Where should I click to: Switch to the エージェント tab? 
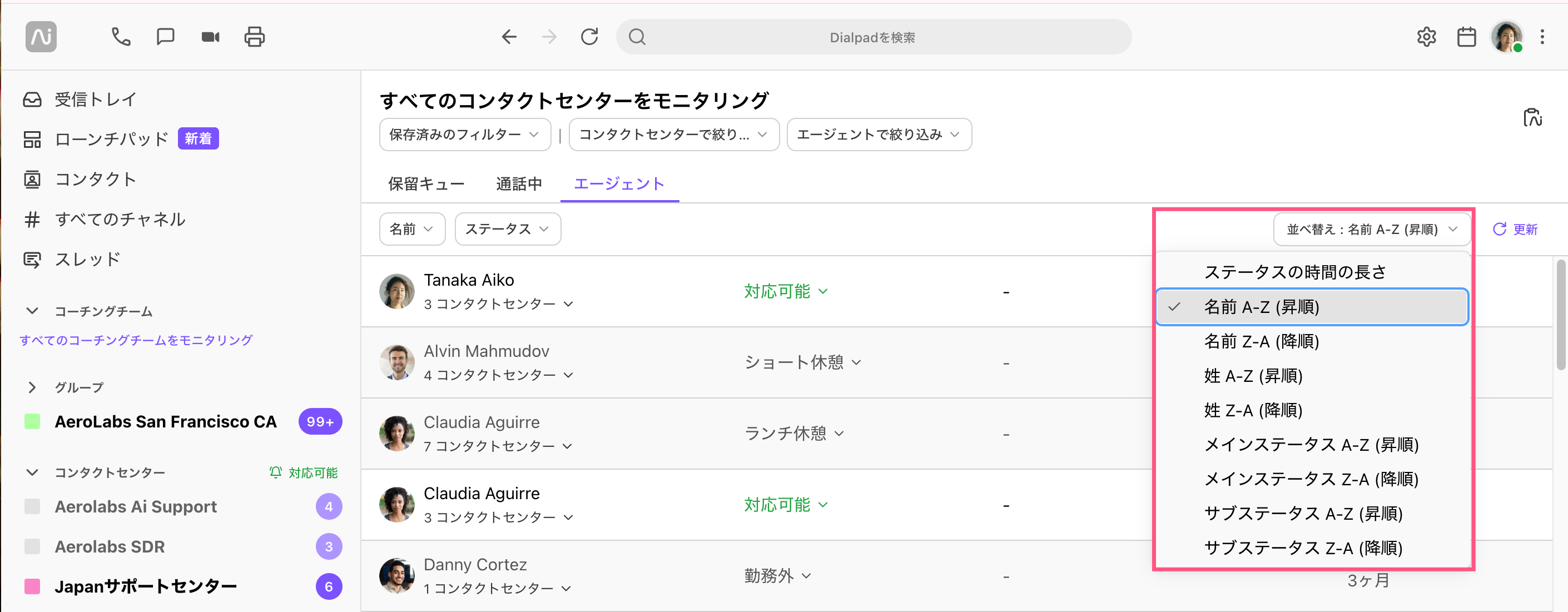click(x=619, y=184)
